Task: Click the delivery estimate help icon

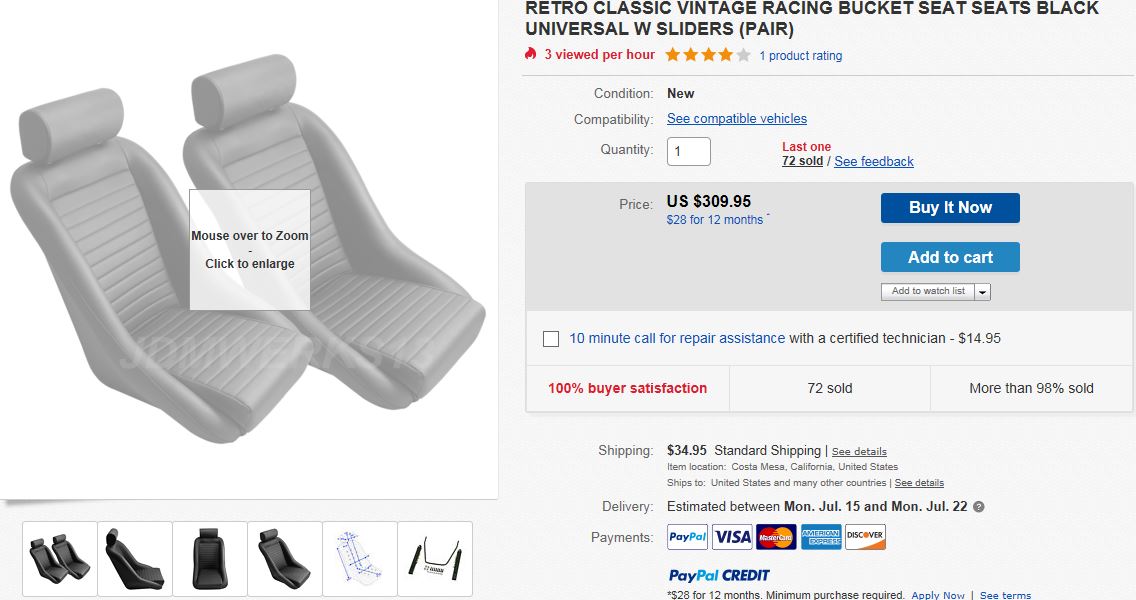Action: [x=979, y=507]
